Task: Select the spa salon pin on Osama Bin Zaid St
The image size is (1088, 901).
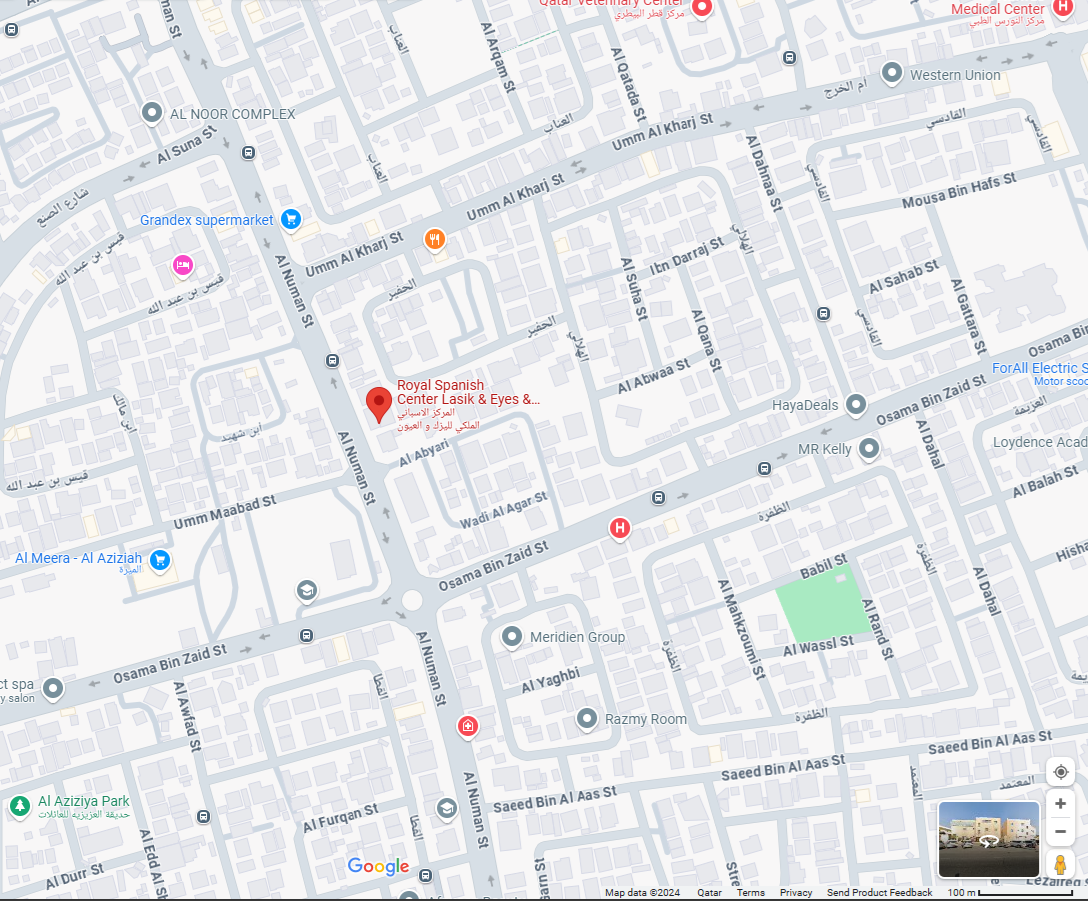Action: (x=53, y=689)
